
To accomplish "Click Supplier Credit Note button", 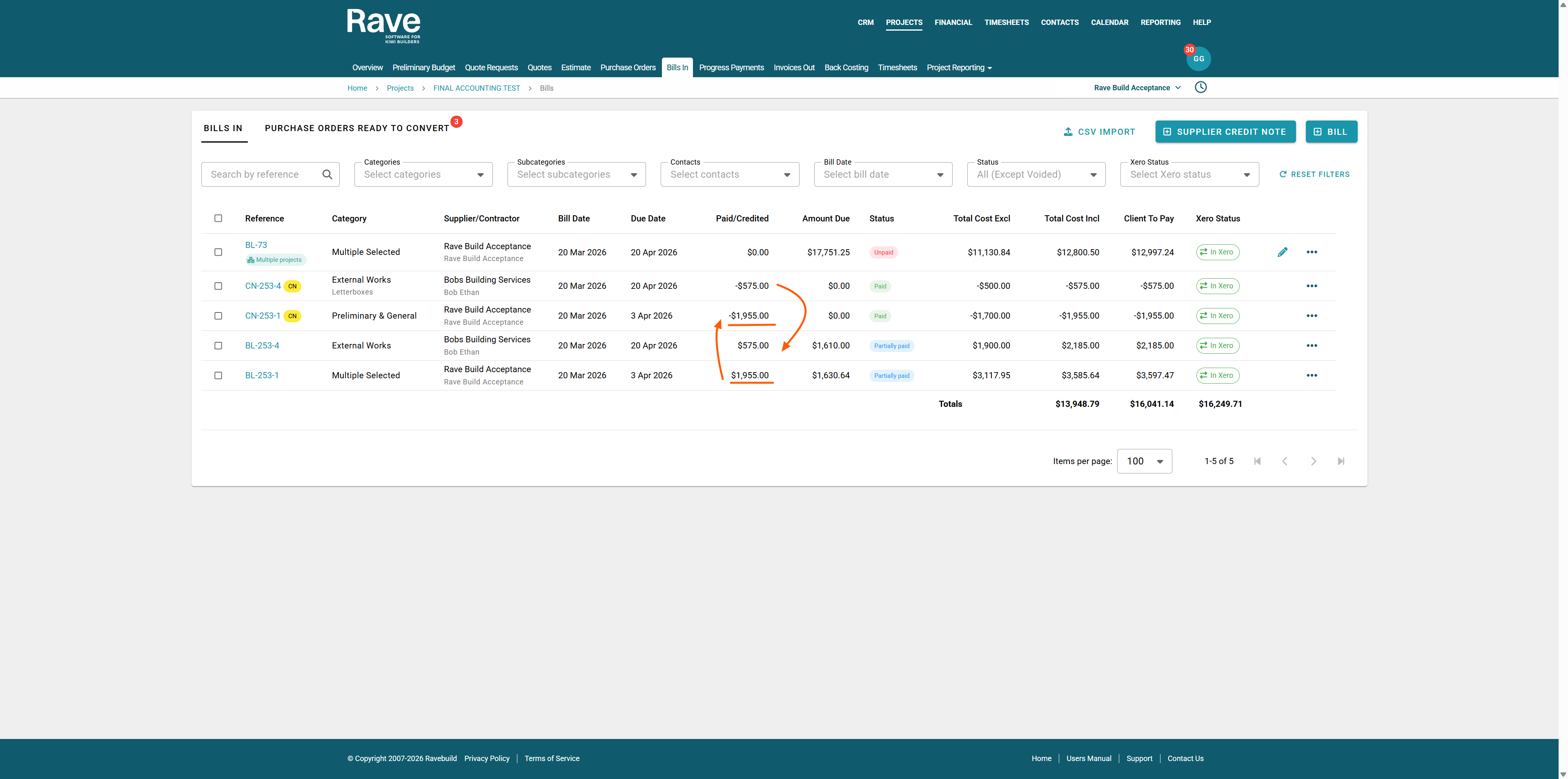I will click(1225, 132).
